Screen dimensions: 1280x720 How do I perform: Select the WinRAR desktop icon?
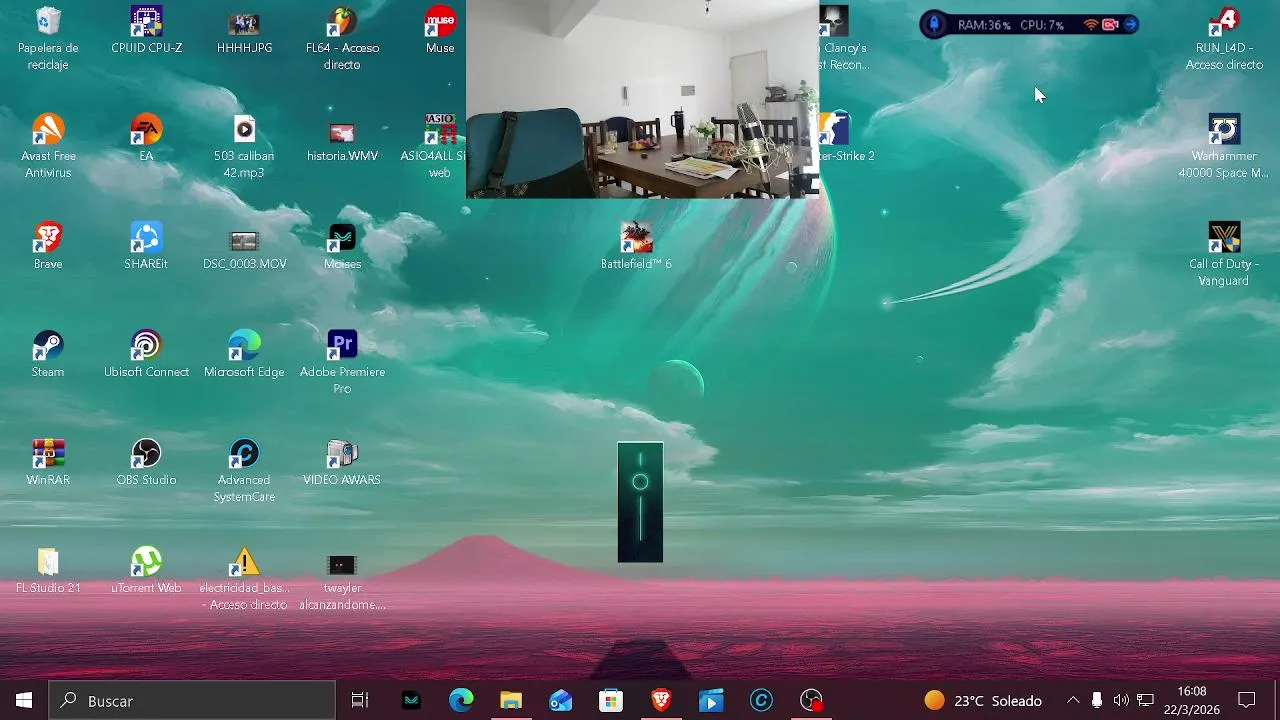point(48,462)
